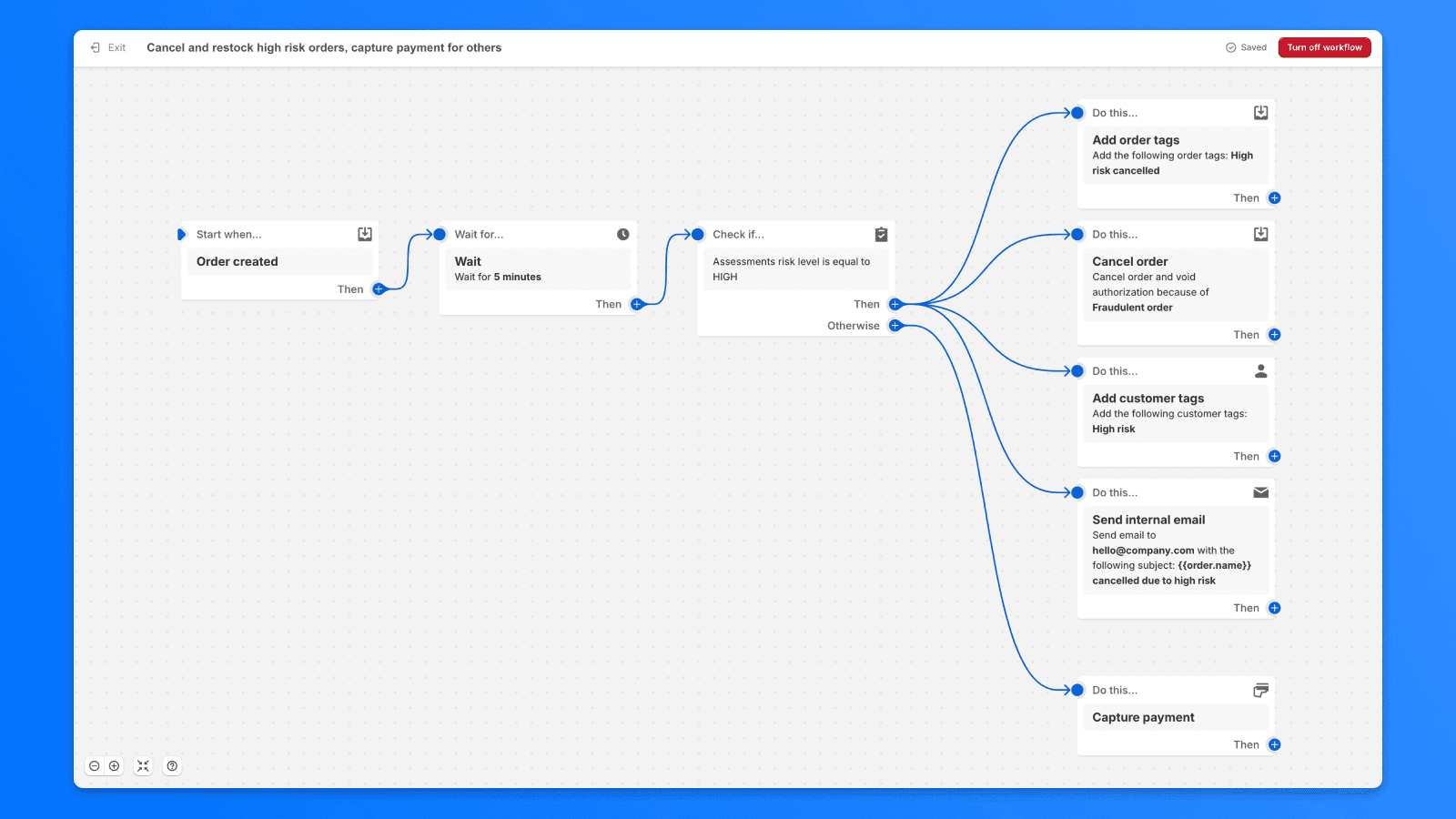Click the clock icon on Wait step
Image resolution: width=1456 pixels, height=819 pixels.
coord(623,234)
